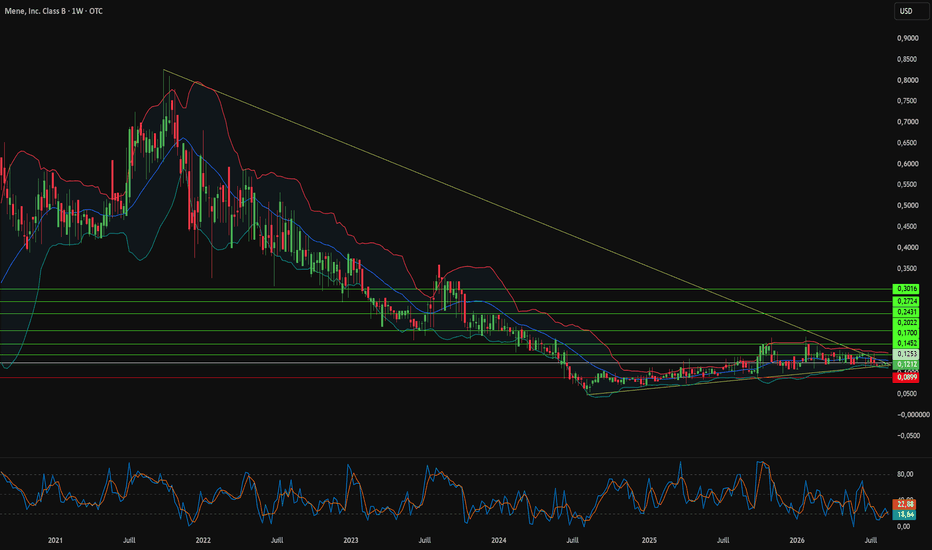932x550 pixels.
Task: Select the green 0,3016 price level label
Action: (x=906, y=289)
